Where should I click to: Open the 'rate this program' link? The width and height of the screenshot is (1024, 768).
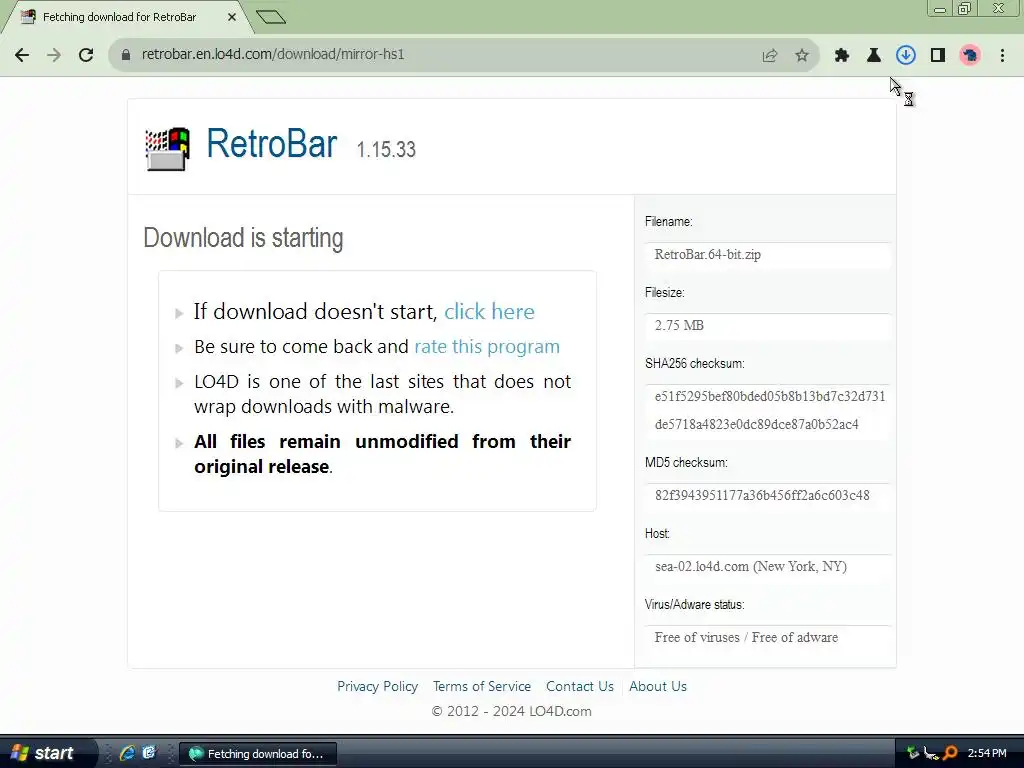pyautogui.click(x=487, y=346)
